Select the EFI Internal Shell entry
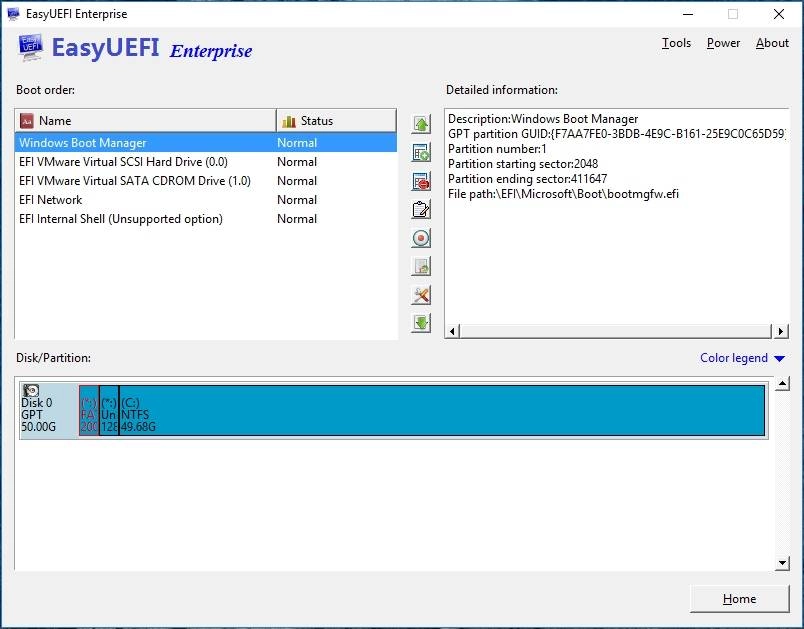804x629 pixels. 206,219
